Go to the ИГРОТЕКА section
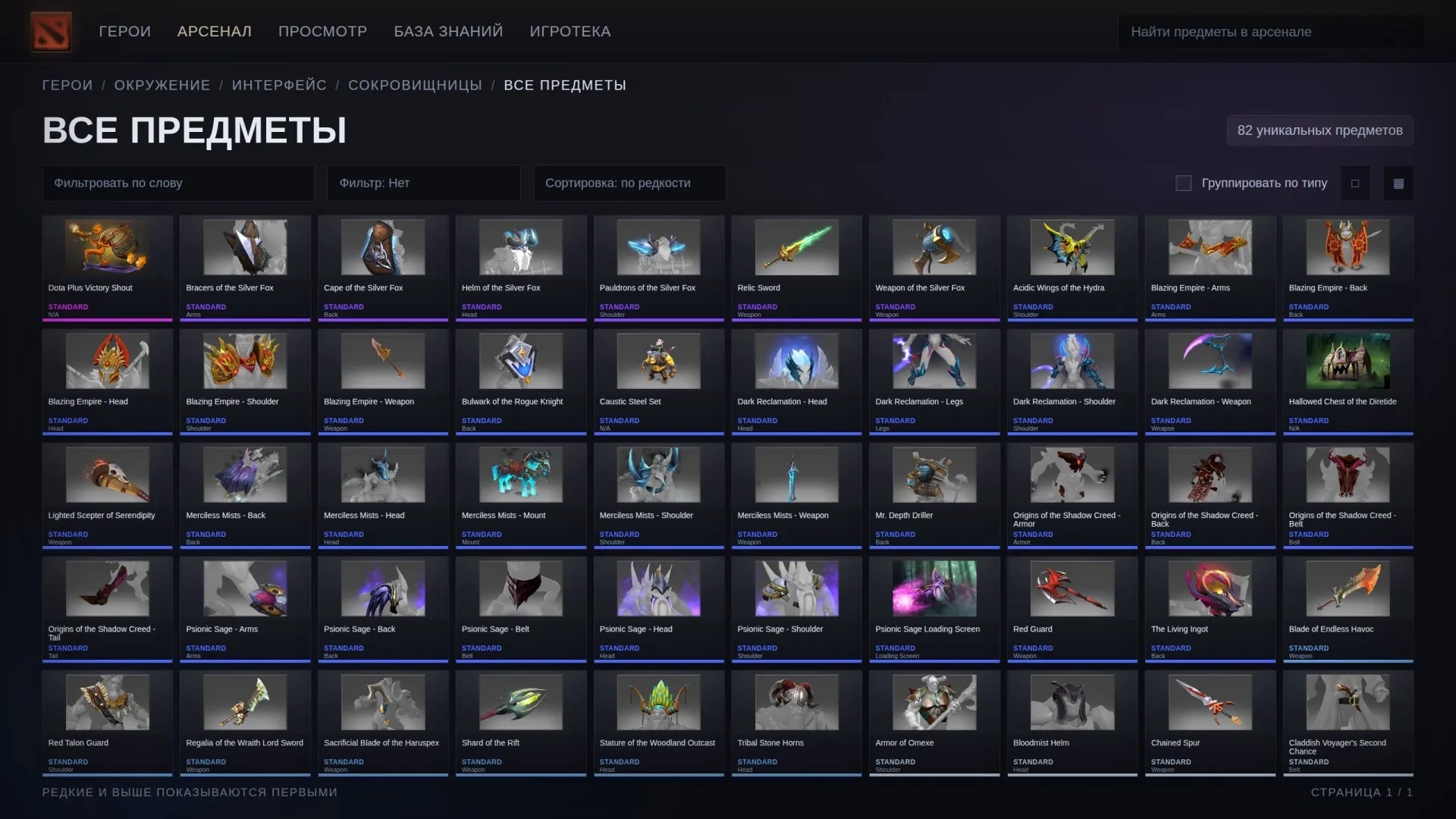This screenshot has height=819, width=1456. click(570, 31)
